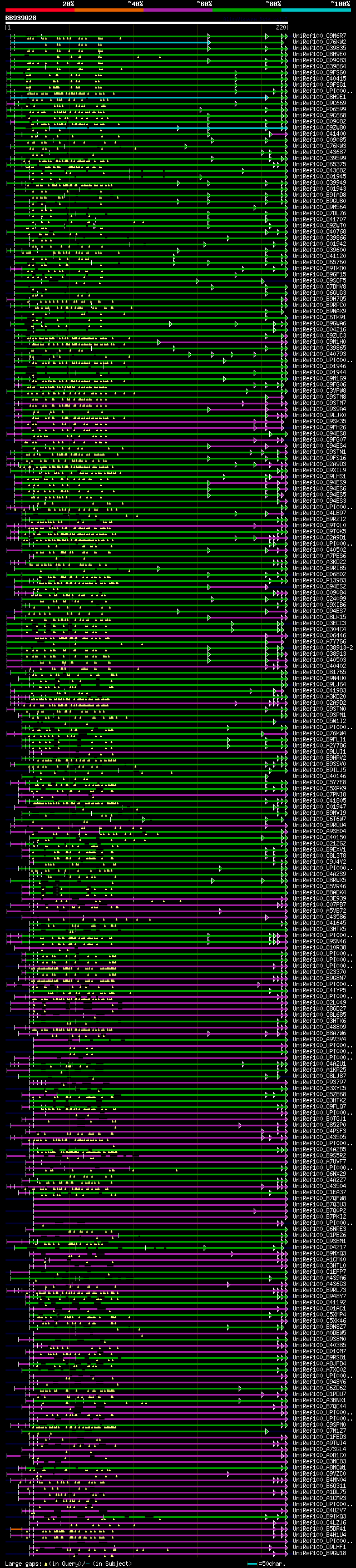Select the UniRef100_Q06446 label

tap(319, 635)
